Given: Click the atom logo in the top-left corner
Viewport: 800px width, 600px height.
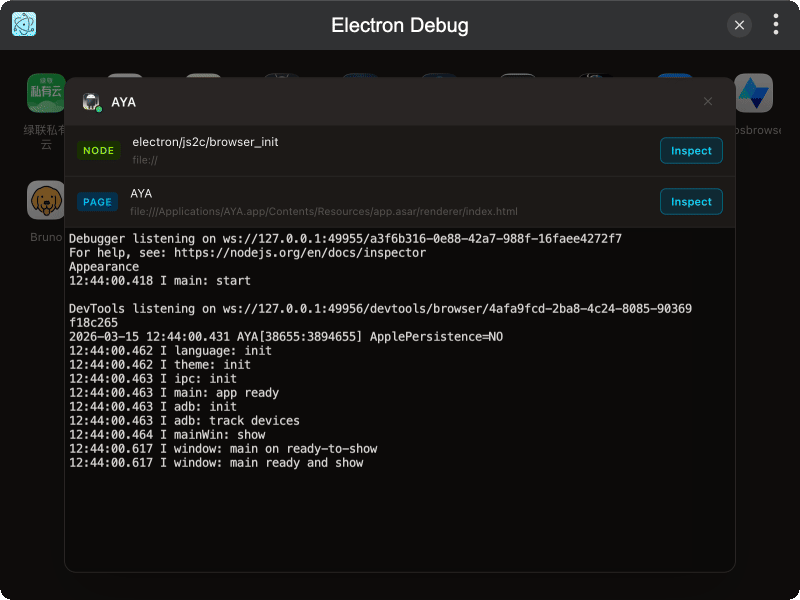Looking at the screenshot, I should tap(22, 23).
